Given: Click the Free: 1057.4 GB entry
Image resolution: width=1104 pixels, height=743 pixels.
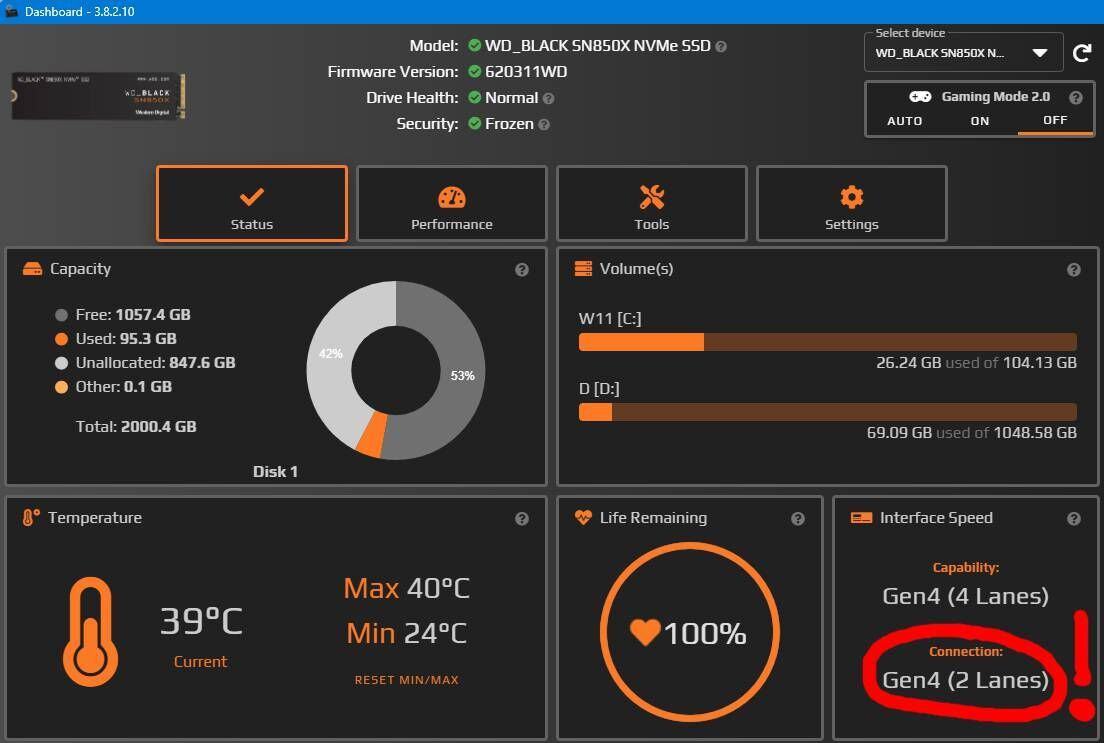Looking at the screenshot, I should [x=133, y=315].
